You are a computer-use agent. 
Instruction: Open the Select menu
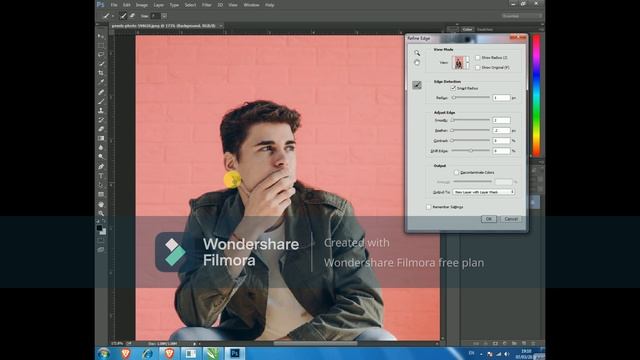point(191,5)
